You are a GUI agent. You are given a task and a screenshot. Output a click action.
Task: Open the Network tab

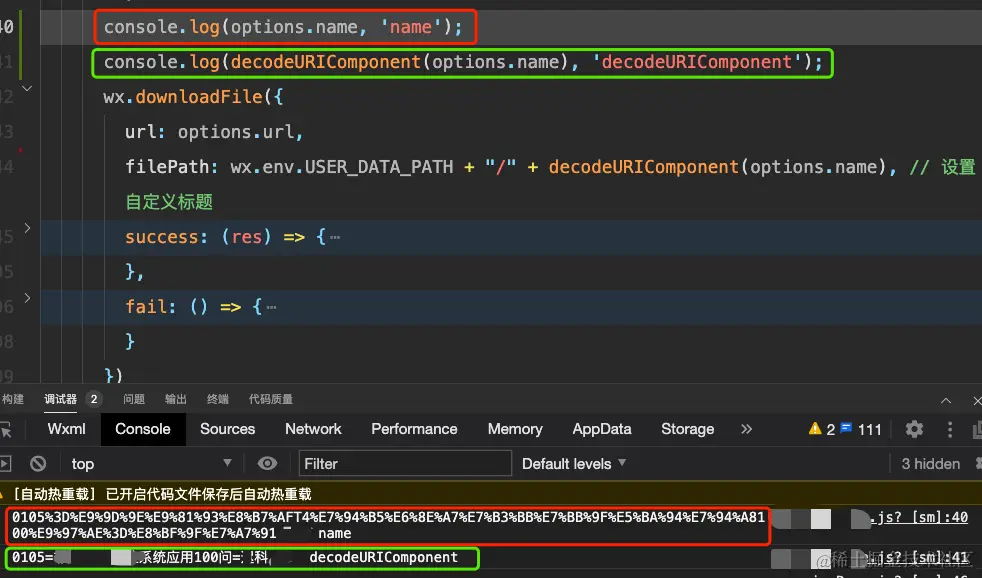click(x=313, y=429)
